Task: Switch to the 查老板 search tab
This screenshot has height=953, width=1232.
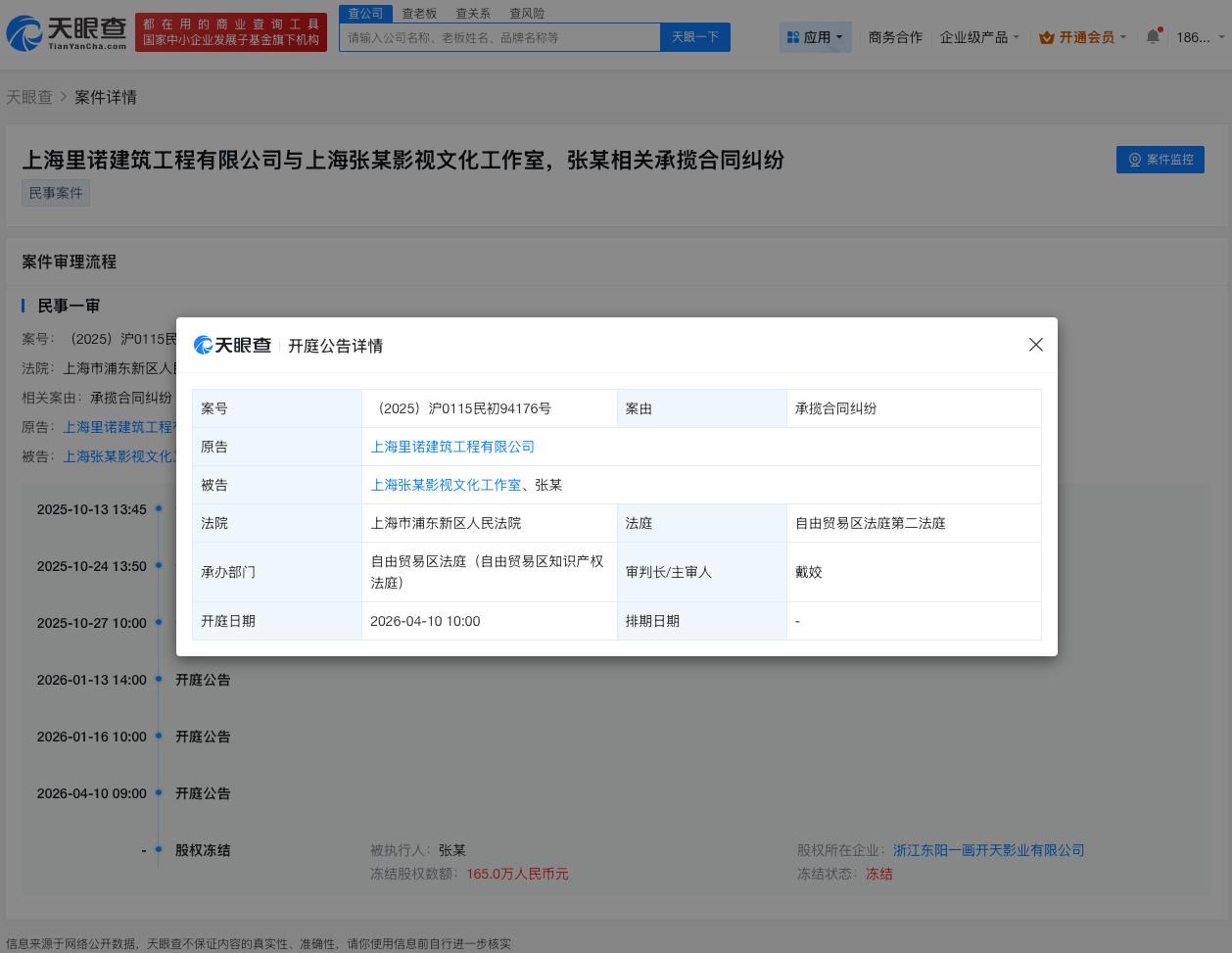Action: 419,13
